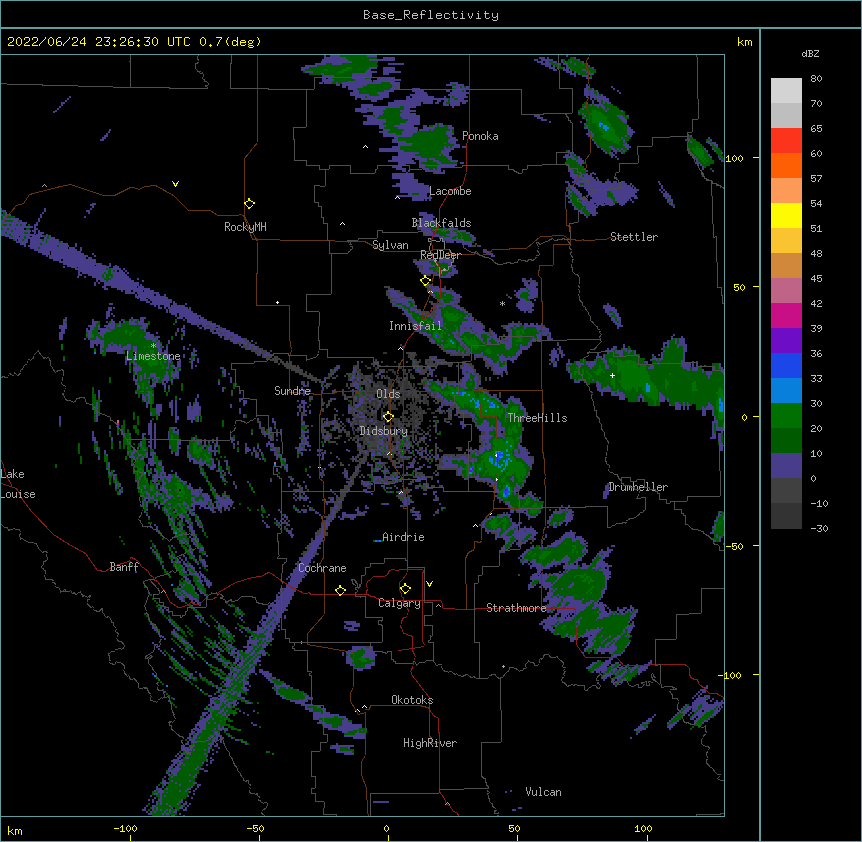The width and height of the screenshot is (862, 842).
Task: Click the white asterisk above Limestone label
Action: [x=153, y=346]
